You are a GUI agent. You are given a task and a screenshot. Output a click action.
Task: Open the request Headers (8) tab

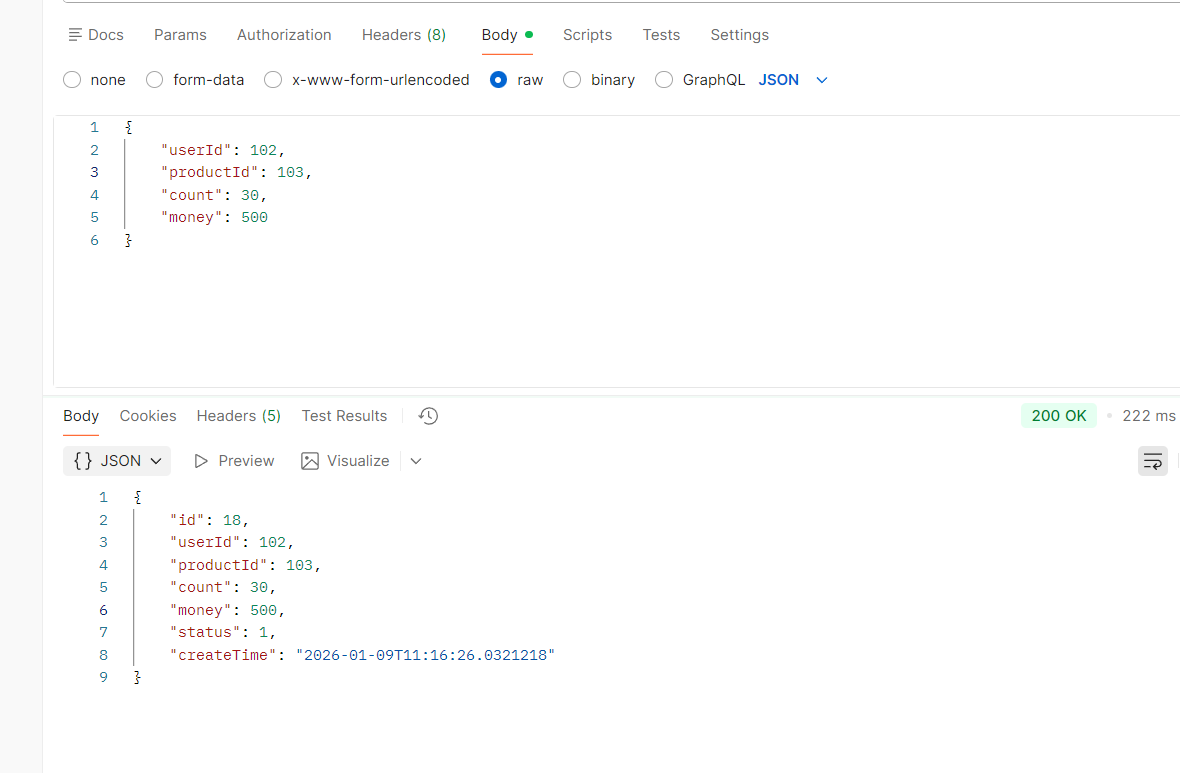tap(403, 35)
